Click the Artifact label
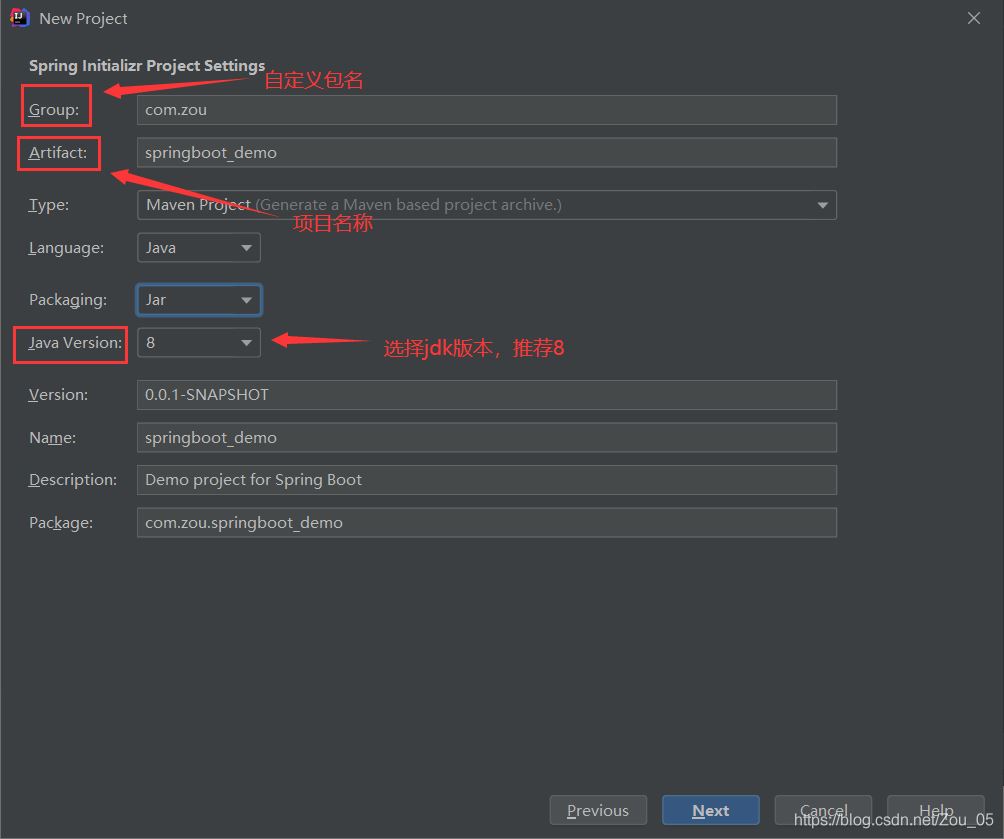1004x839 pixels. point(59,153)
